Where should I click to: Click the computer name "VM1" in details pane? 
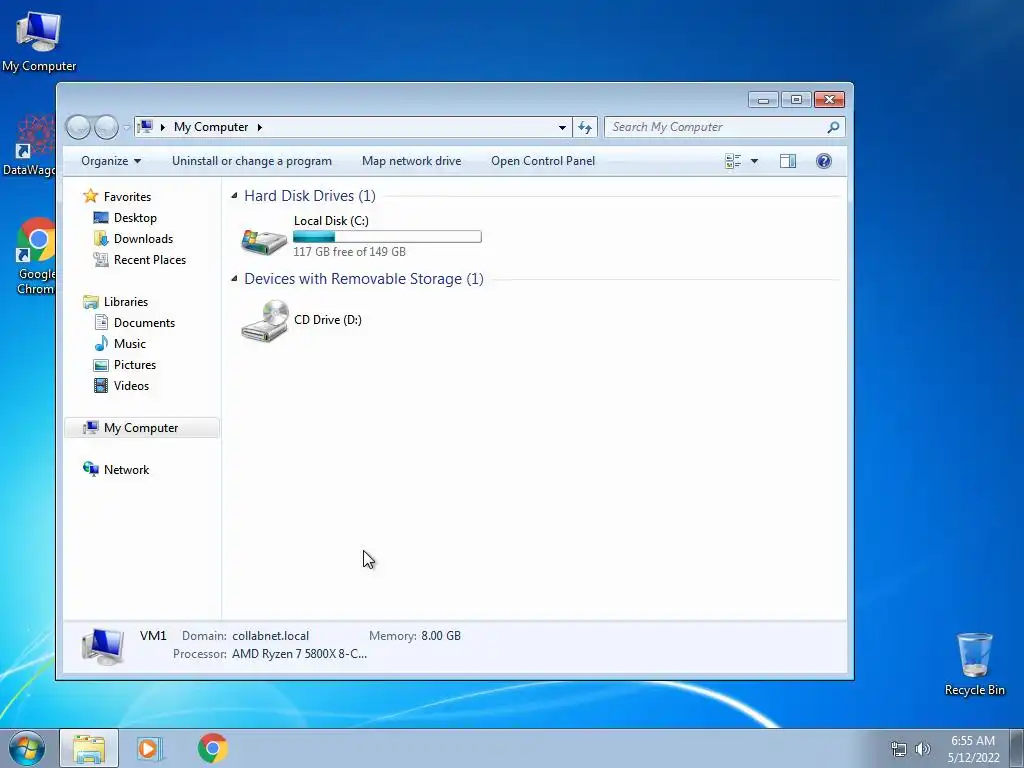click(x=153, y=635)
